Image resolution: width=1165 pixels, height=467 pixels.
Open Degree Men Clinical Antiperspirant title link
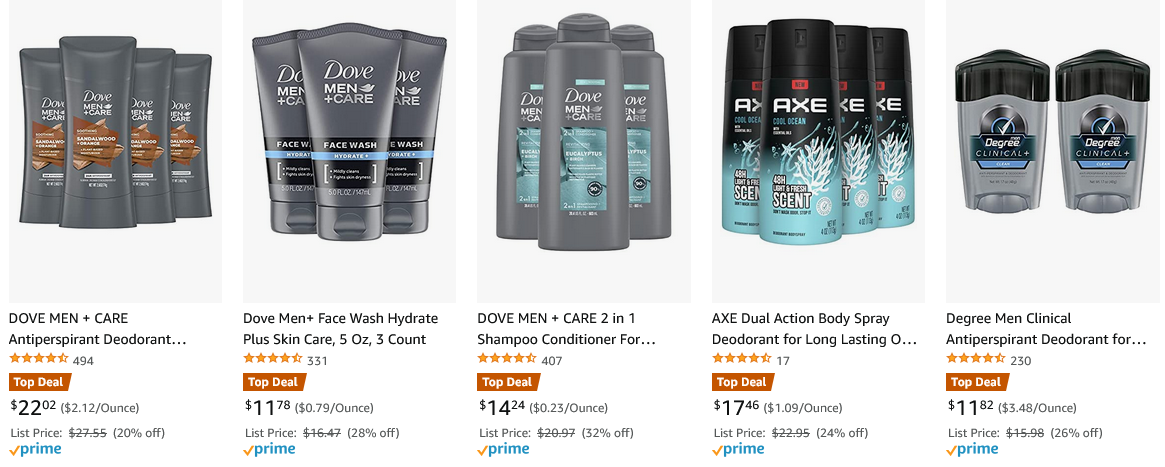click(1046, 329)
